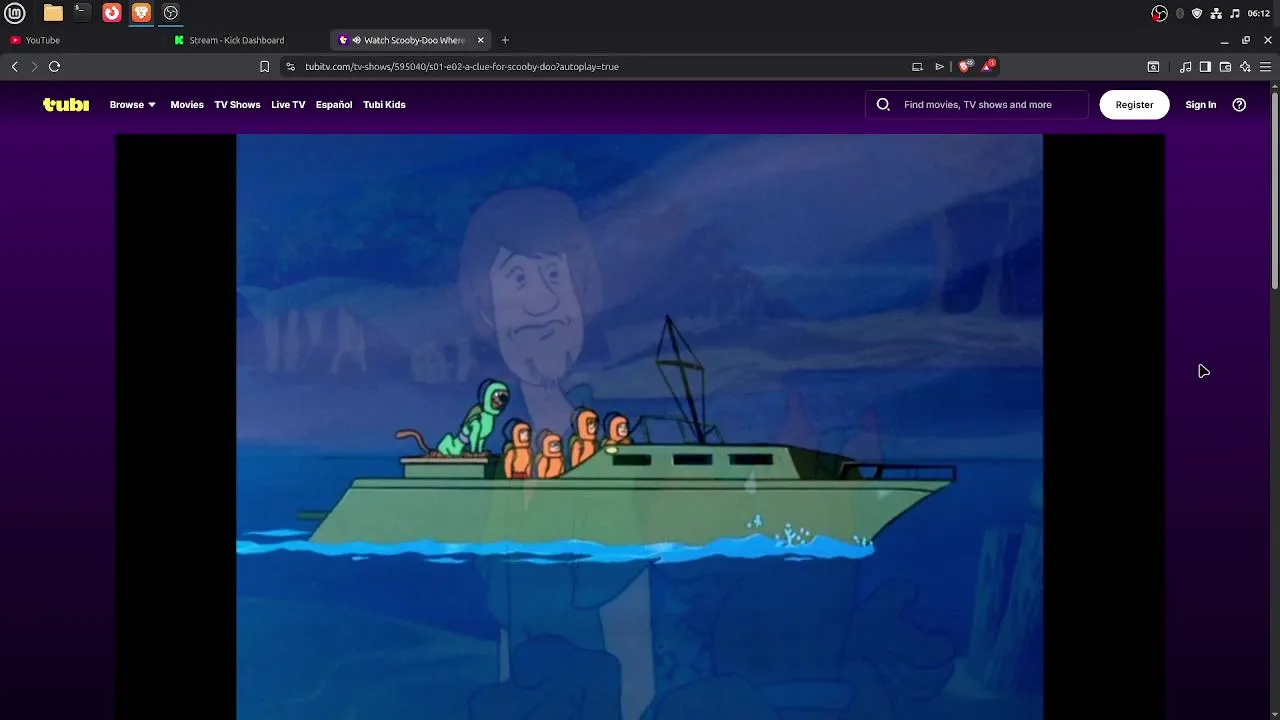Open the TV Shows section
Viewport: 1280px width, 720px height.
coord(237,104)
